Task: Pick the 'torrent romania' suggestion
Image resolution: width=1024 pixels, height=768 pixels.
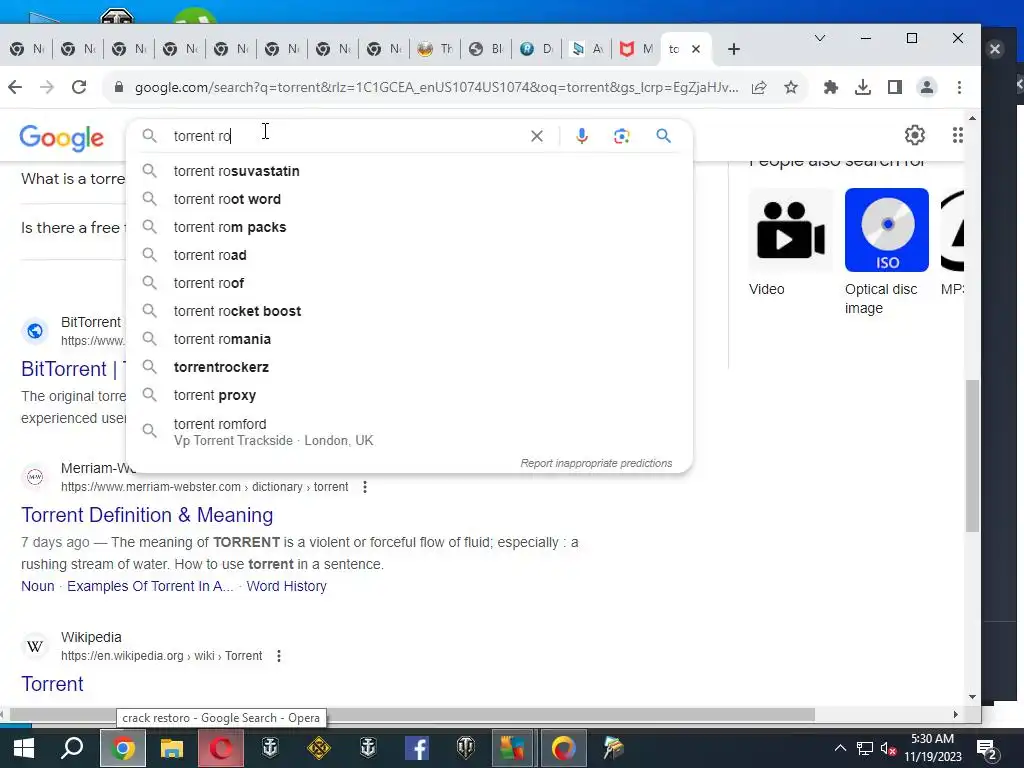Action: [x=409, y=340]
